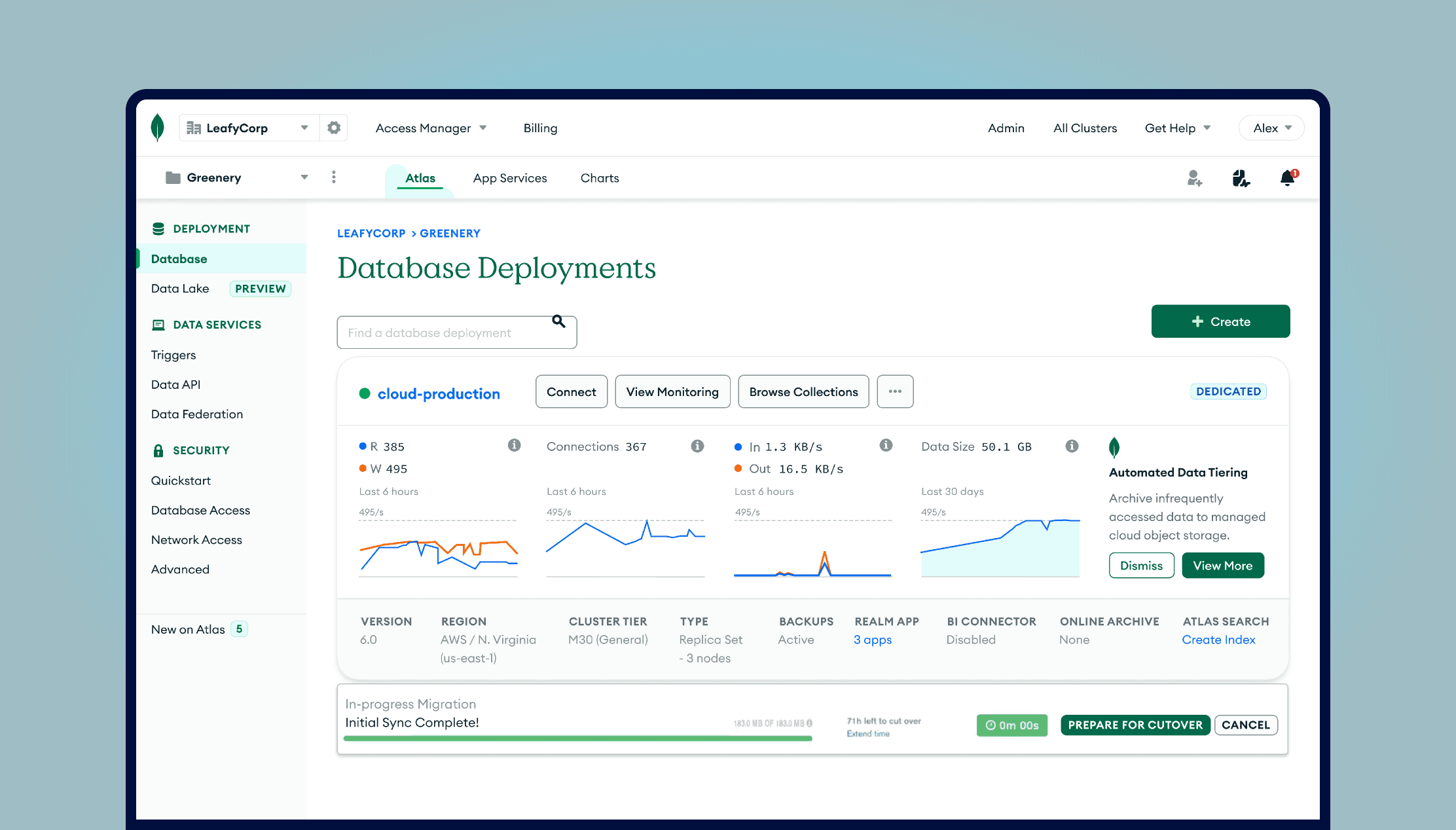Click the Prepare for Cutover button
Viewport: 1456px width, 830px height.
click(x=1135, y=725)
